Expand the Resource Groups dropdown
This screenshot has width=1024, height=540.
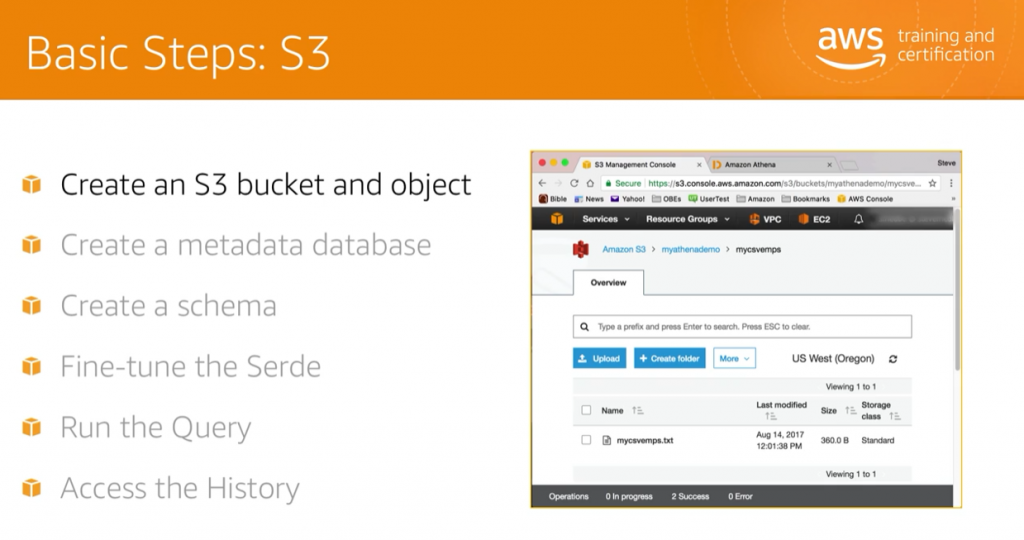tap(687, 219)
